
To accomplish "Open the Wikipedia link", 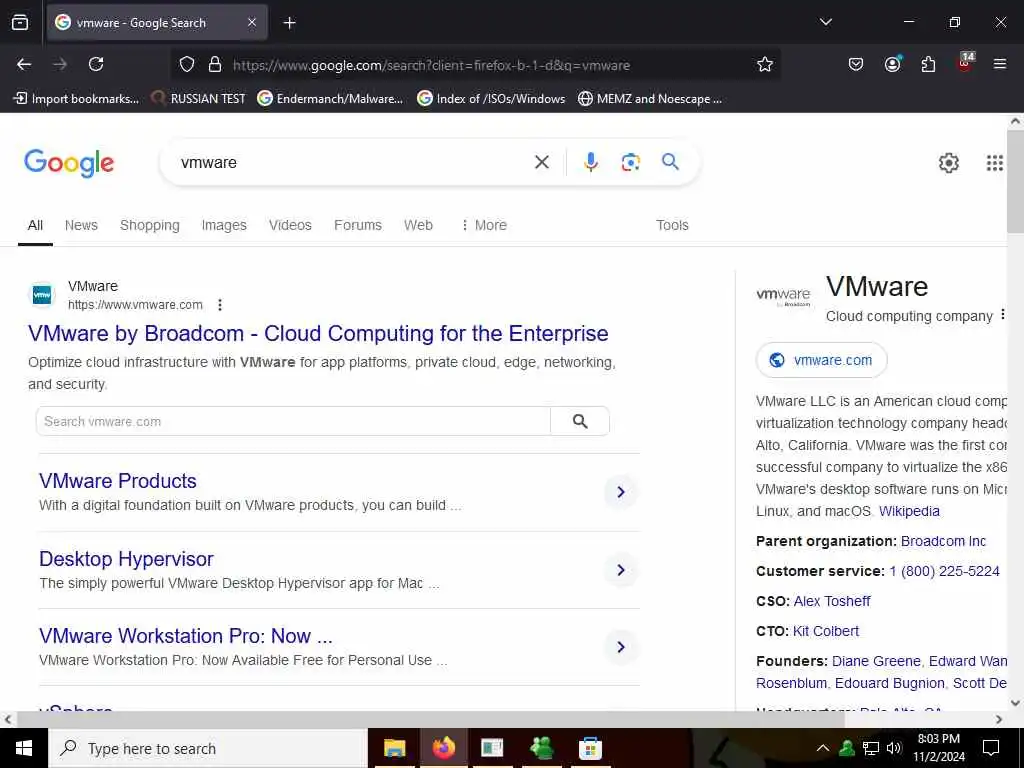I will [909, 511].
